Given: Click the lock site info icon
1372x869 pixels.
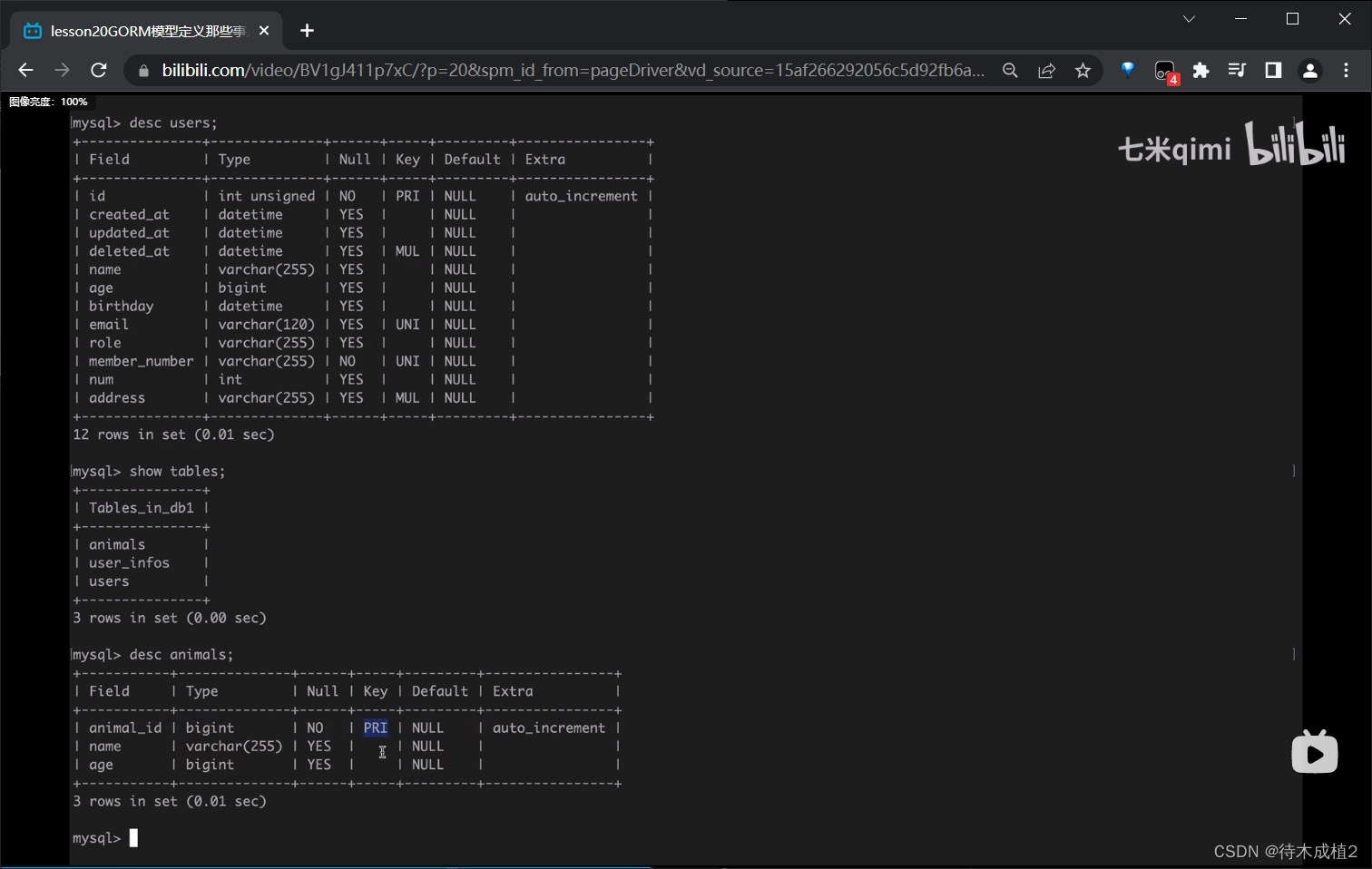Looking at the screenshot, I should point(142,71).
